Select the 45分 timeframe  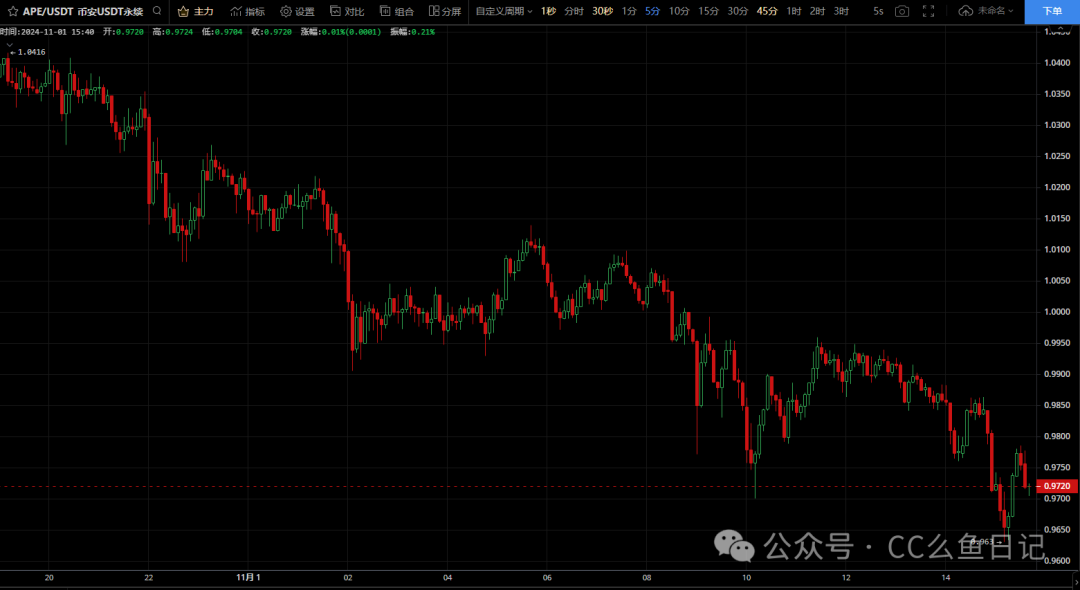767,11
